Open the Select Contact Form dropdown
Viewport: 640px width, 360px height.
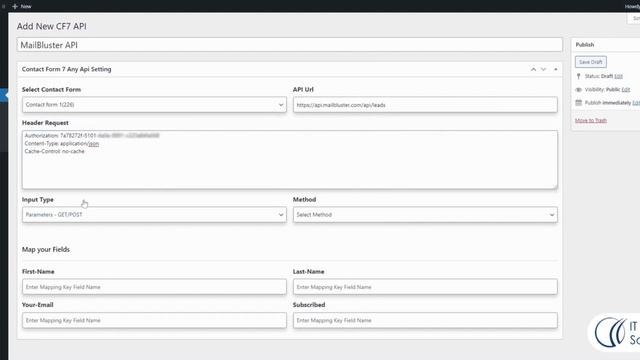point(154,105)
